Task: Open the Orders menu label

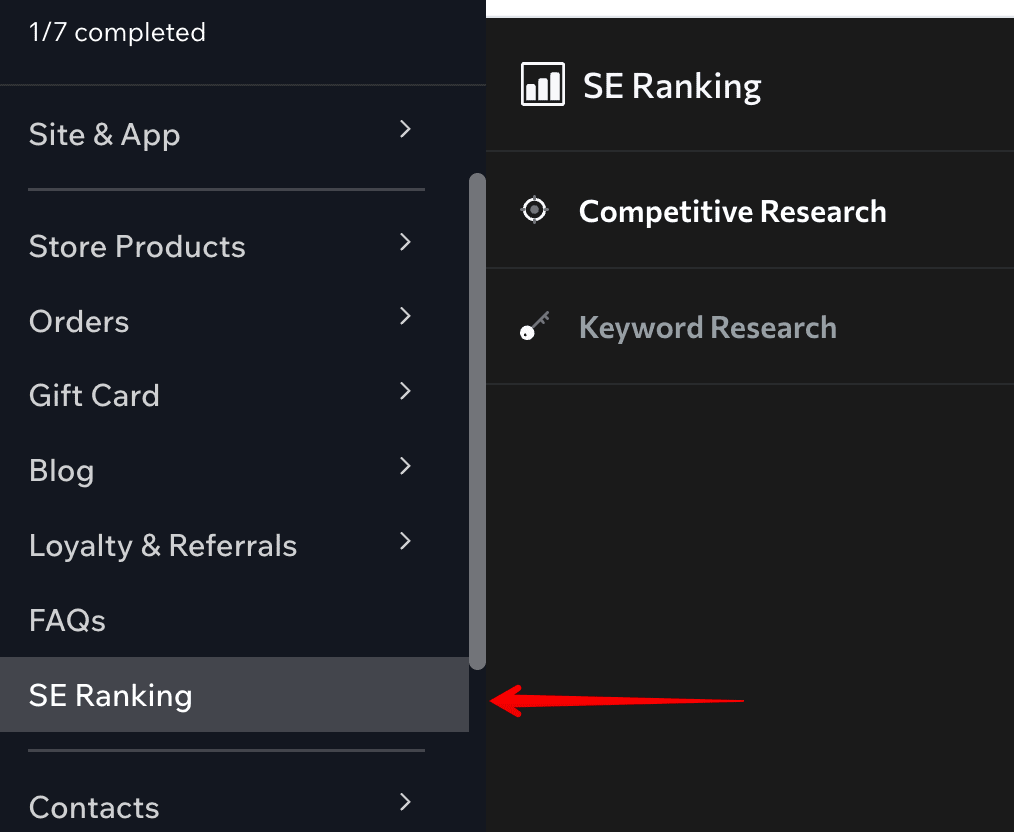Action: pos(79,321)
